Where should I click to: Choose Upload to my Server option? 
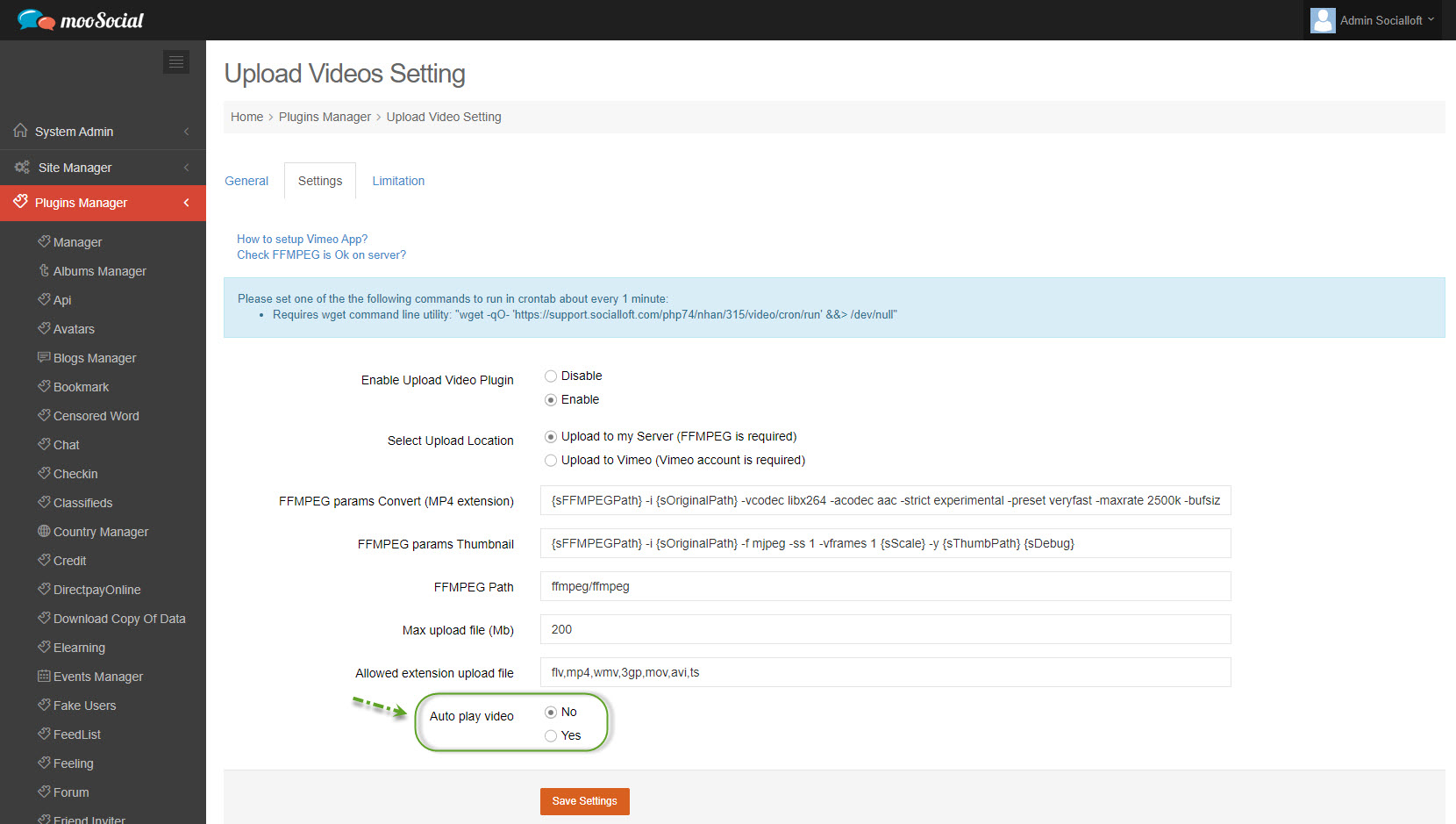tap(551, 436)
